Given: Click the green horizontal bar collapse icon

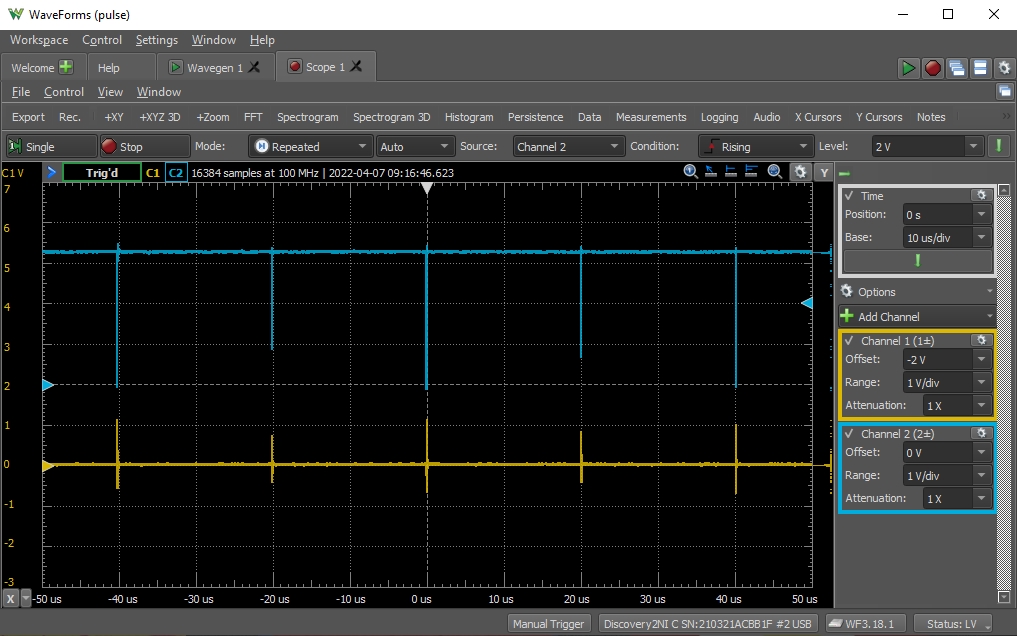Looking at the screenshot, I should click(844, 174).
